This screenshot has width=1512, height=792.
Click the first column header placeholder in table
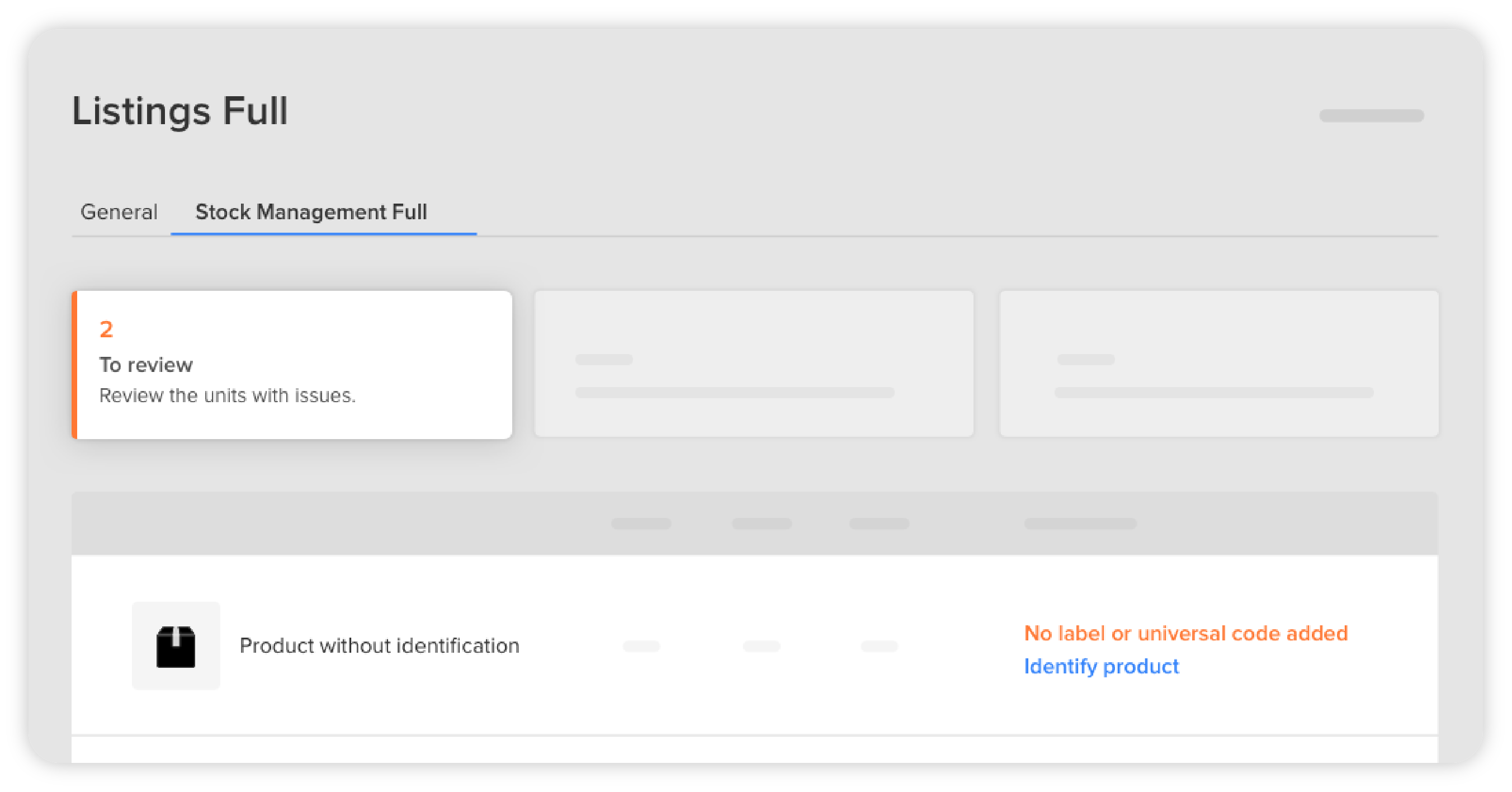pyautogui.click(x=641, y=523)
